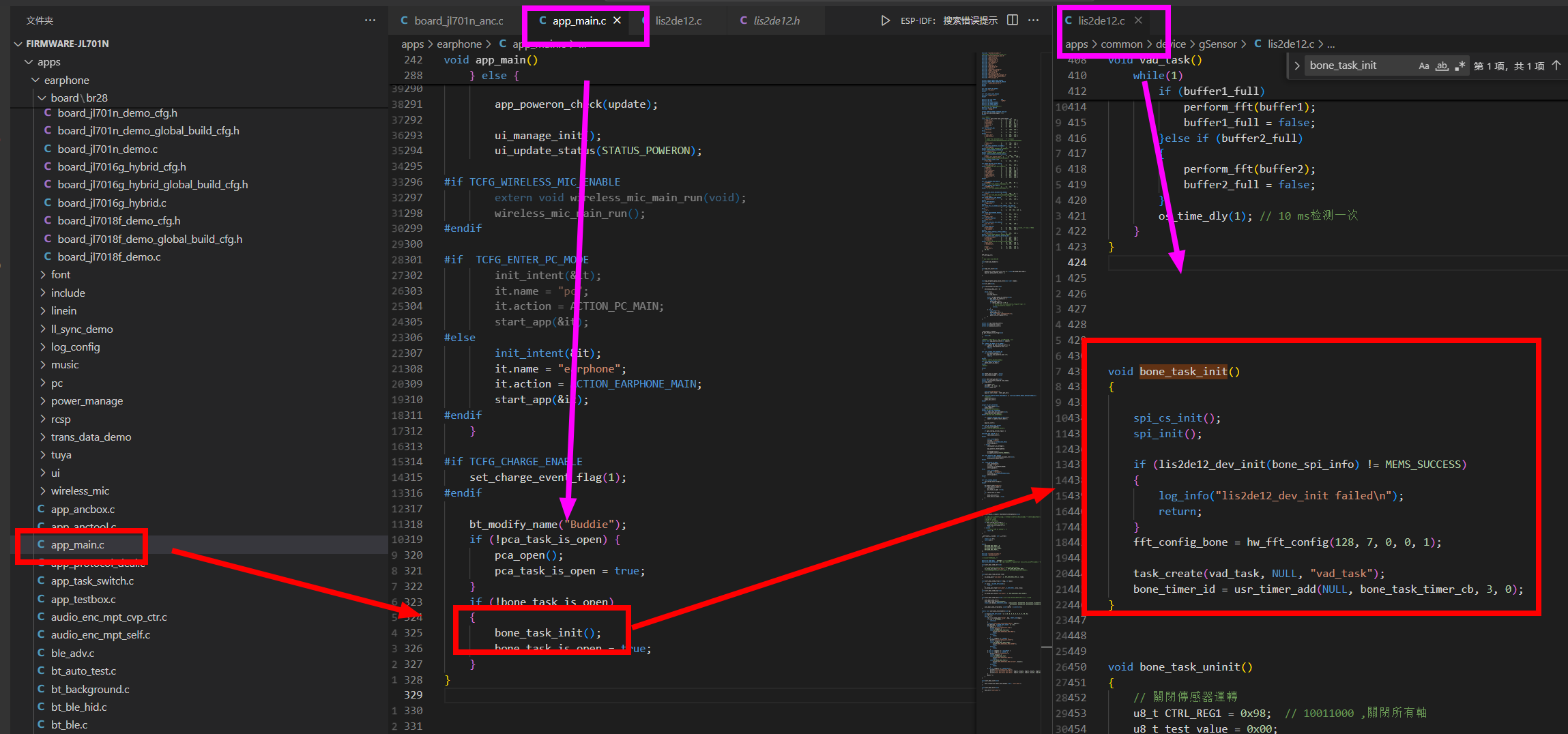
Task: Expand the log_config folder
Action: point(75,347)
